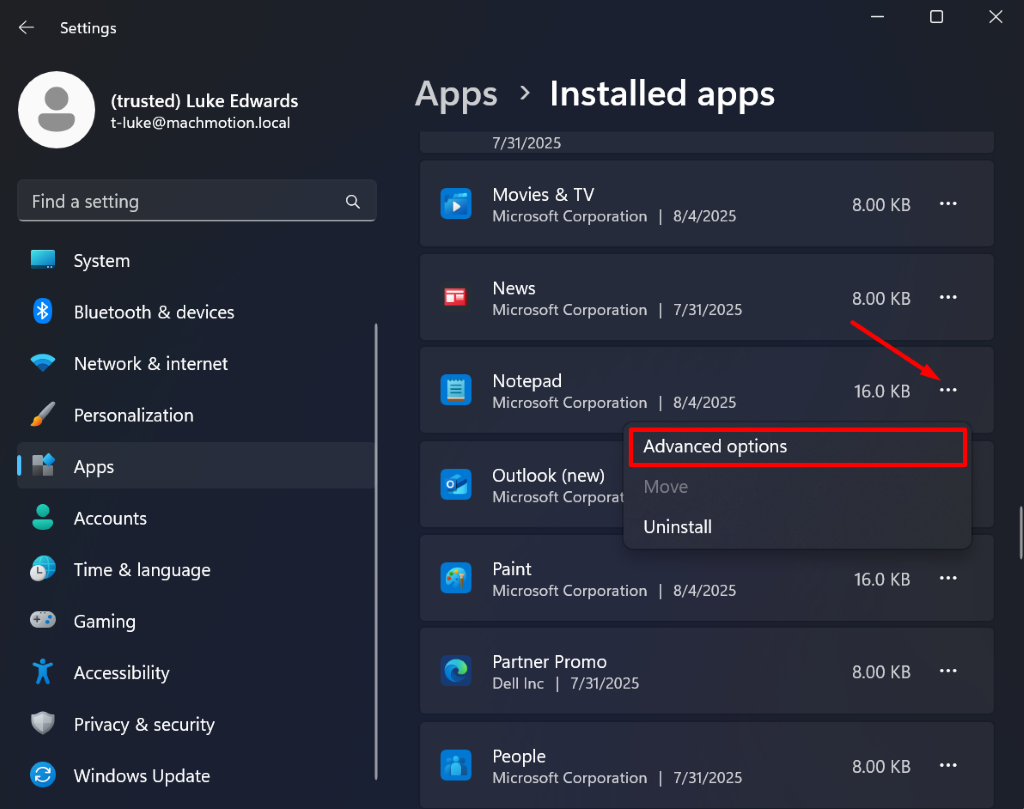Click the People app icon
This screenshot has height=809, width=1024.
click(456, 765)
